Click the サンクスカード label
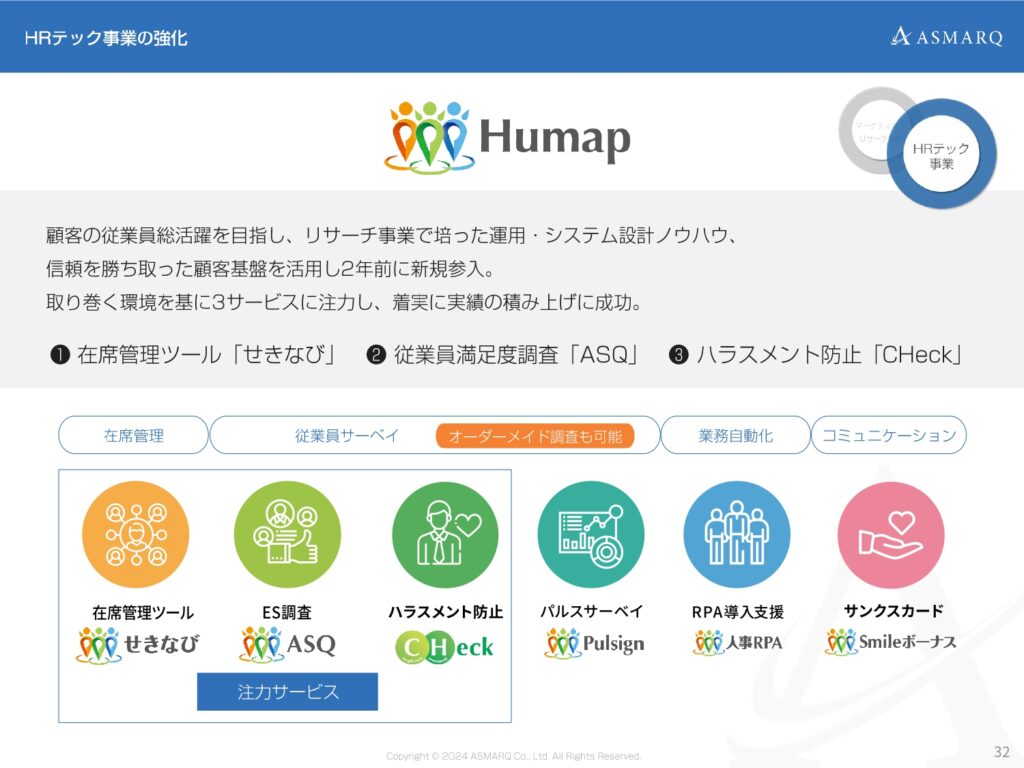The width and height of the screenshot is (1024, 768). point(893,611)
